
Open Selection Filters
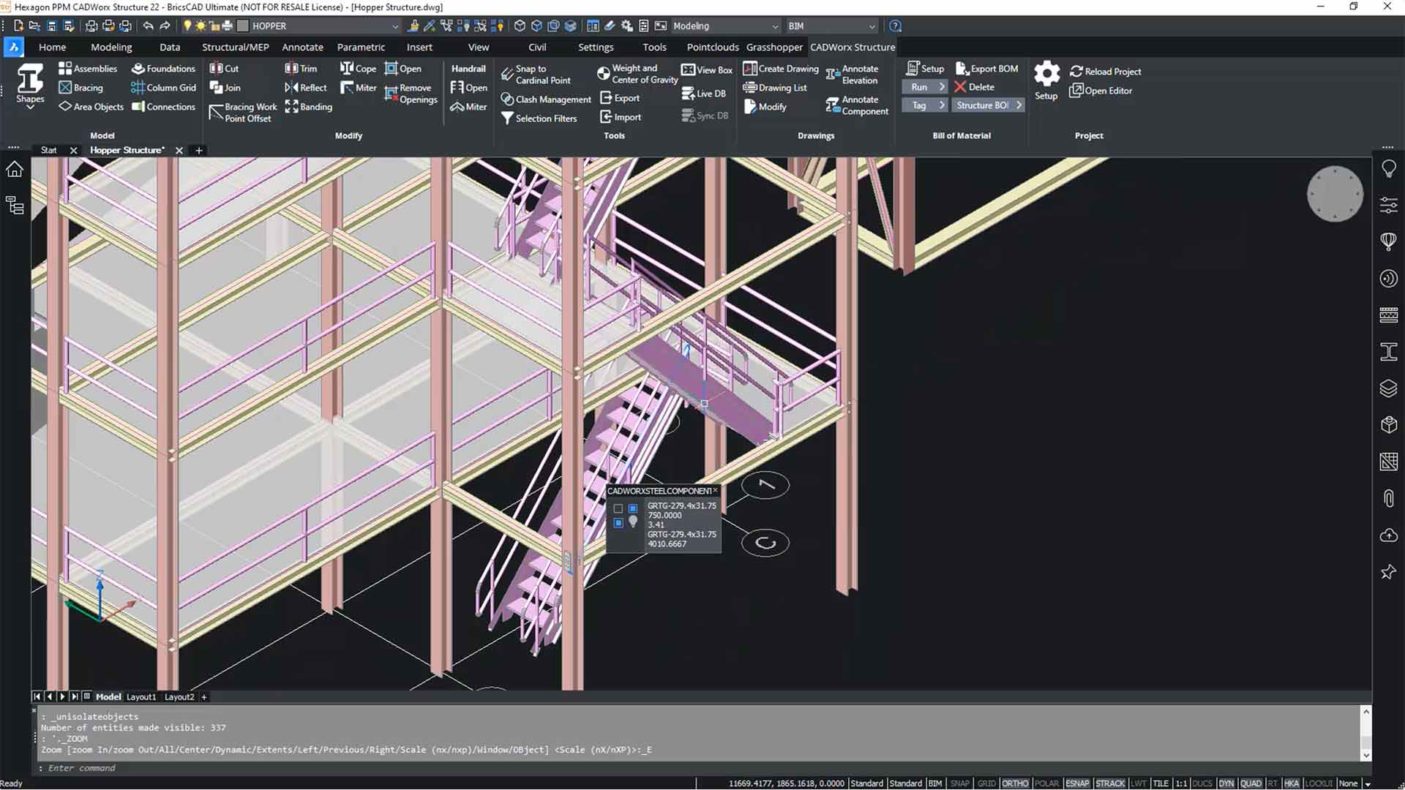(x=538, y=119)
